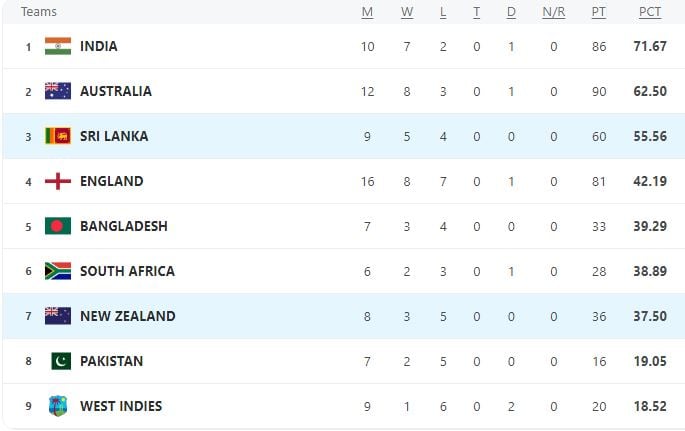Sort by the PCT column header
Viewport: 685px width, 431px height.
[650, 12]
